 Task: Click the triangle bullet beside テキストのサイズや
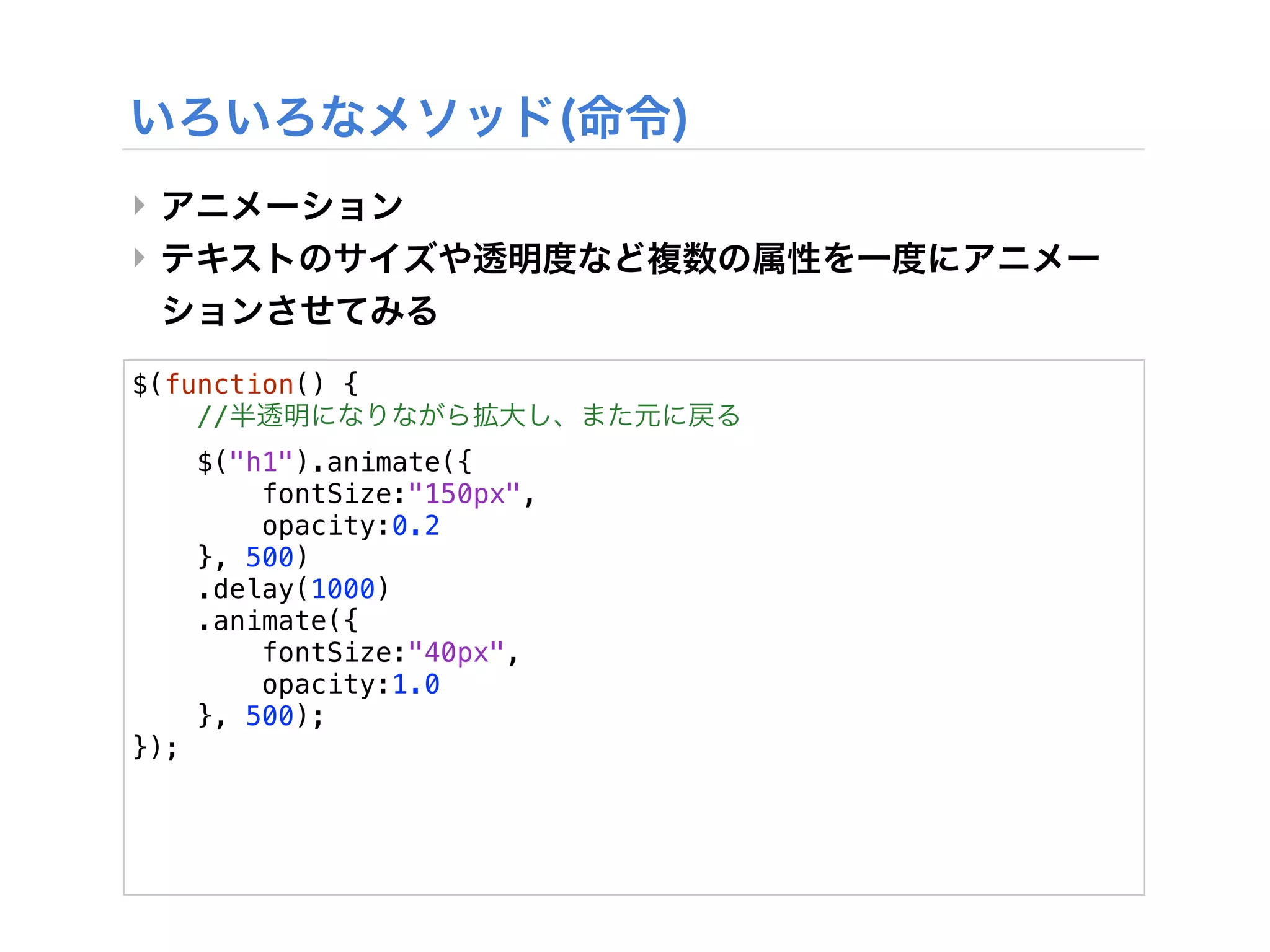click(x=140, y=257)
